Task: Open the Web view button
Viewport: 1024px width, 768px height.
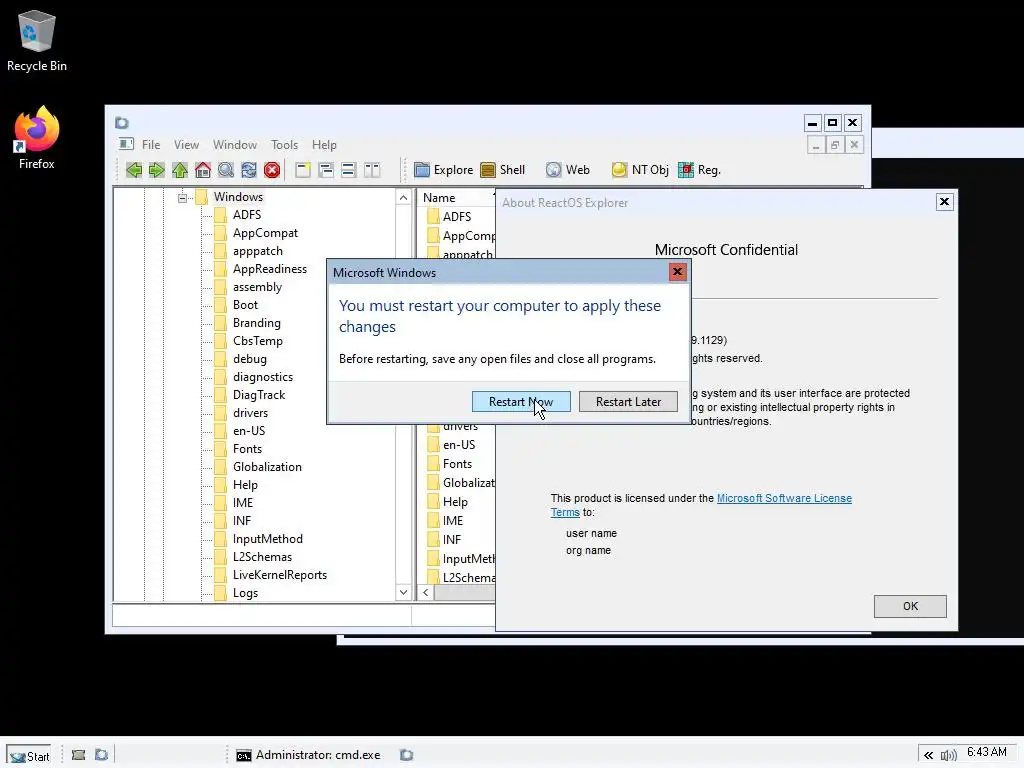Action: click(x=568, y=170)
